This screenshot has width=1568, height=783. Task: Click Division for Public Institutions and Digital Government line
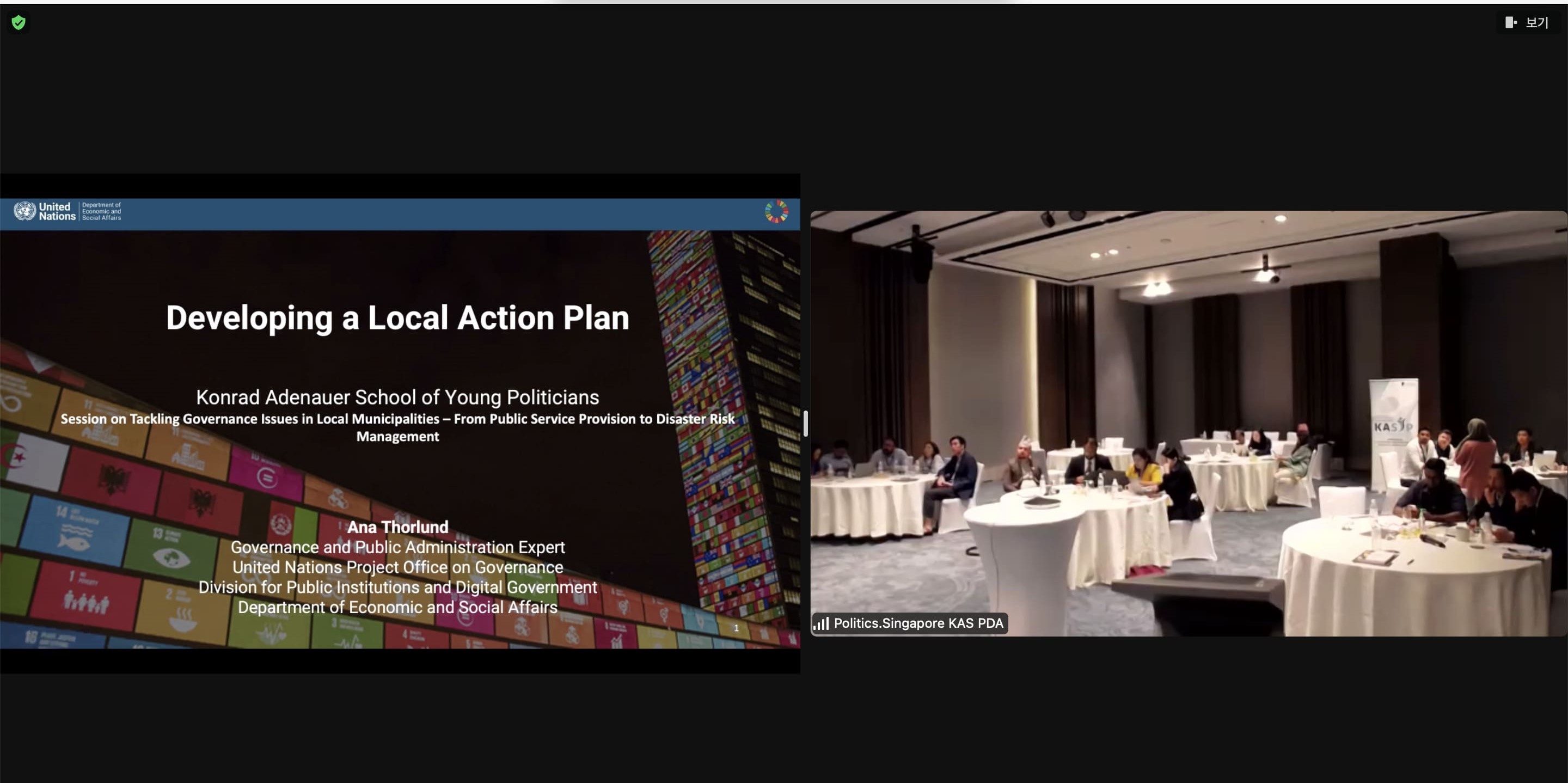click(x=397, y=587)
